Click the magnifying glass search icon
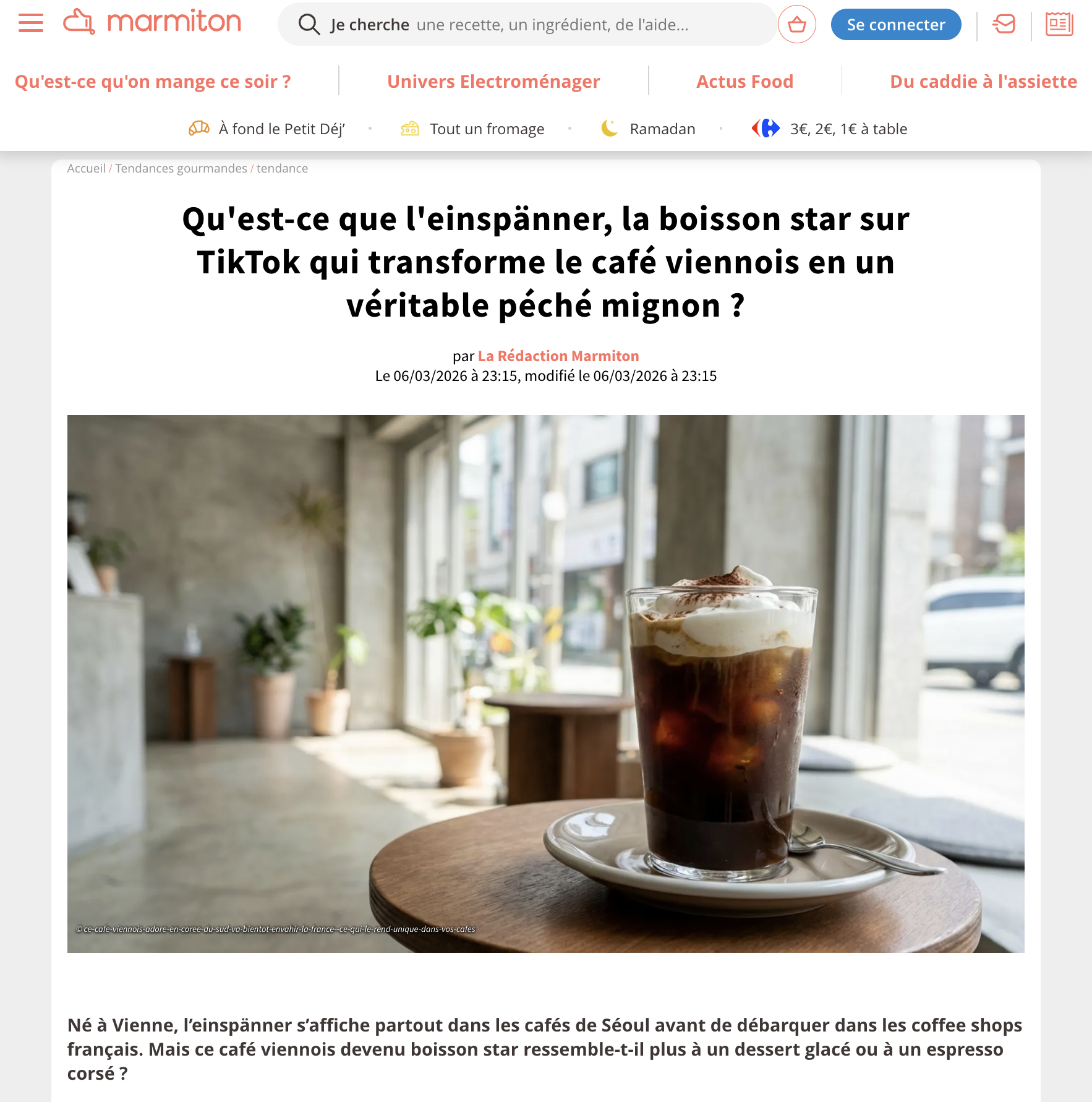The image size is (1092, 1102). pyautogui.click(x=309, y=25)
